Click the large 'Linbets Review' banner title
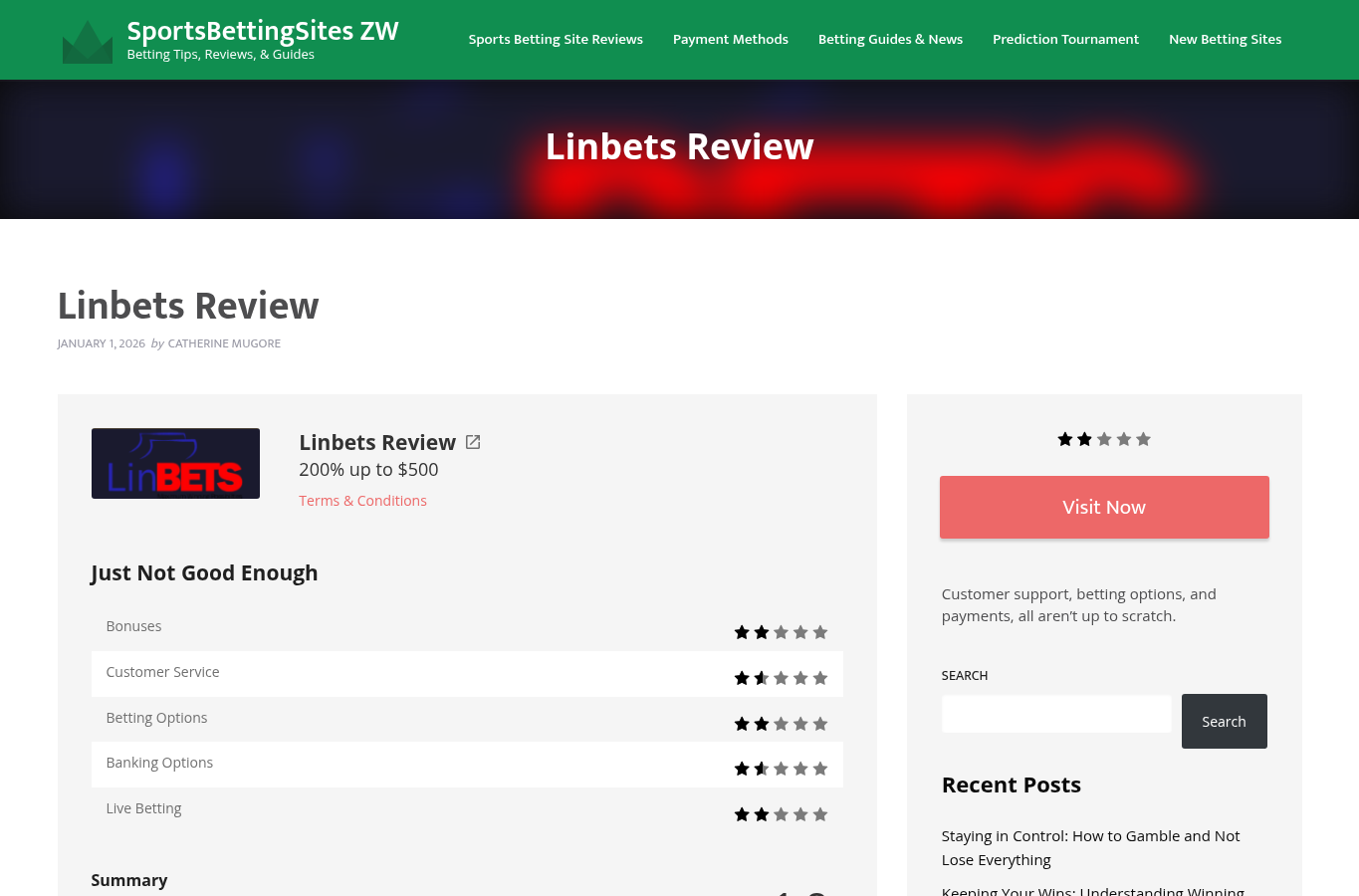The image size is (1359, 896). click(x=679, y=147)
